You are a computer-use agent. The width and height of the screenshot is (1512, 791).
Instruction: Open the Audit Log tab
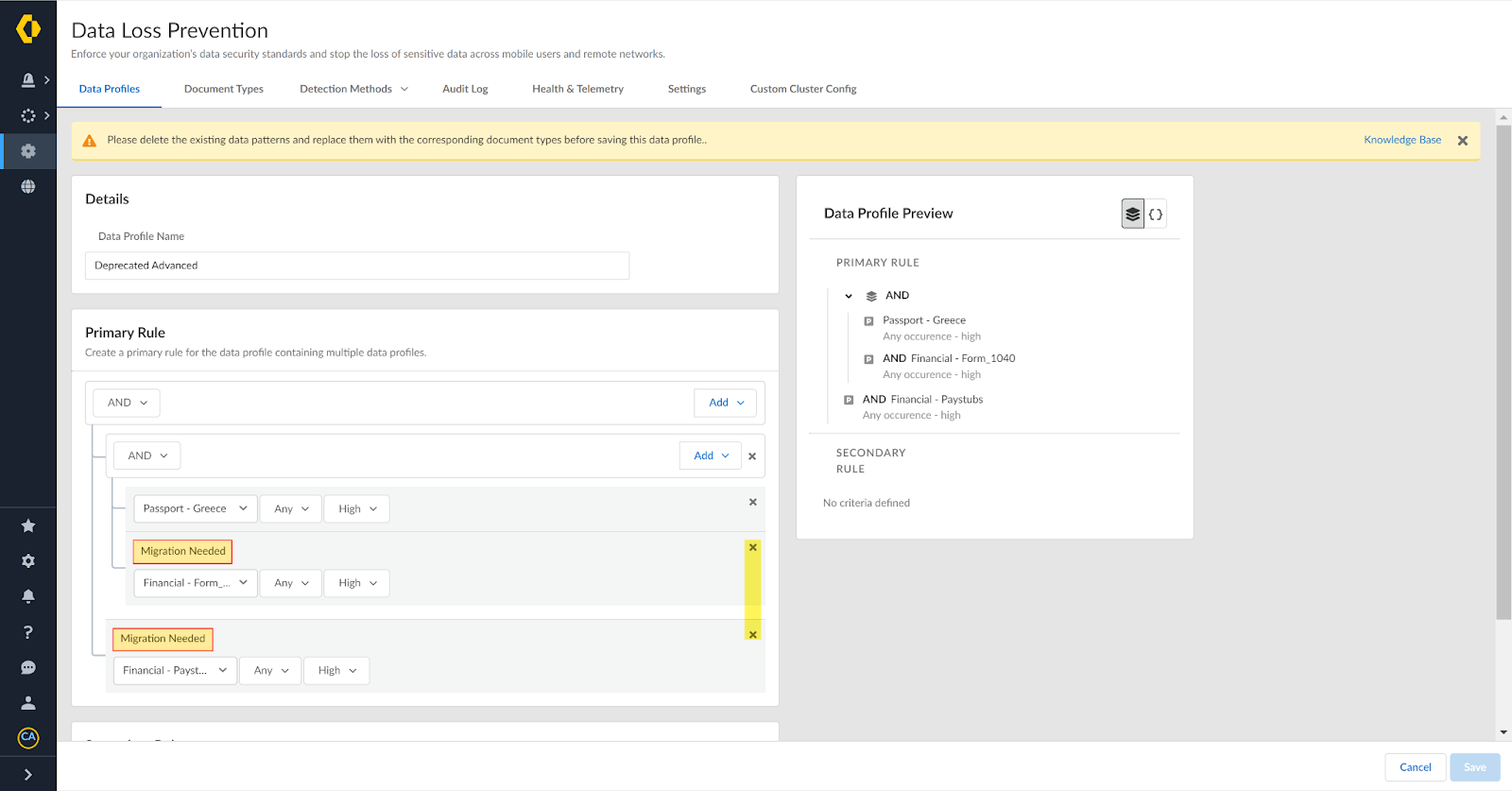tap(465, 89)
